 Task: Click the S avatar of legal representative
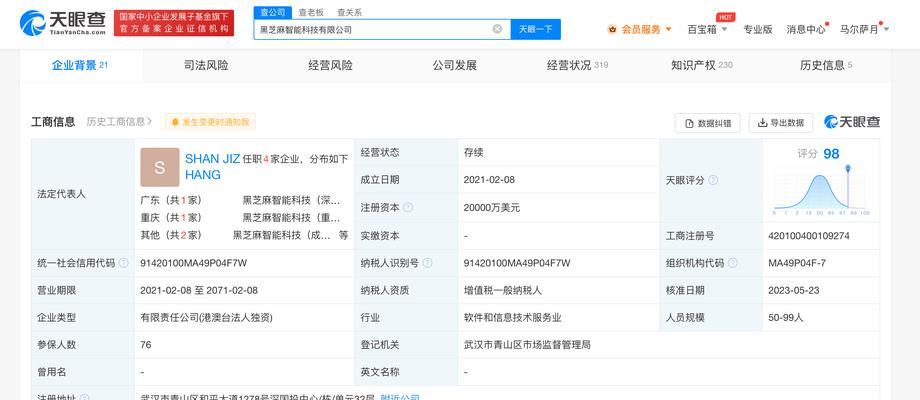coord(160,167)
